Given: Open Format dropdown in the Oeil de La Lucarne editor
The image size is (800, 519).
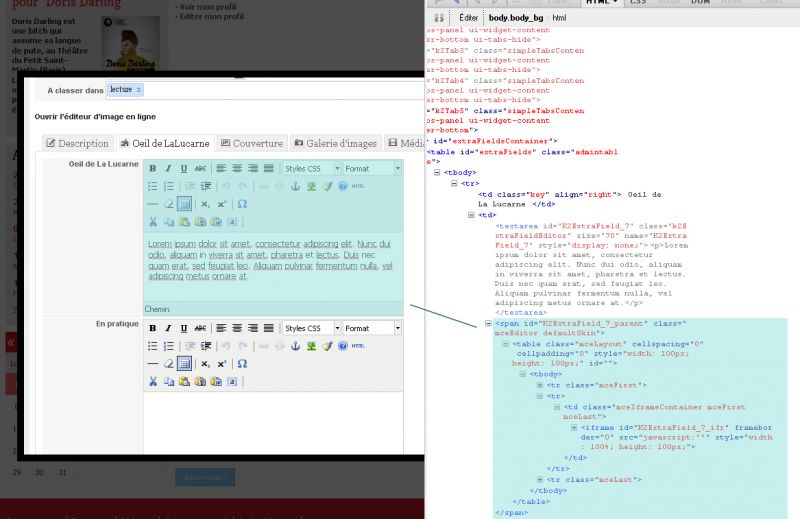Looking at the screenshot, I should click(x=372, y=168).
